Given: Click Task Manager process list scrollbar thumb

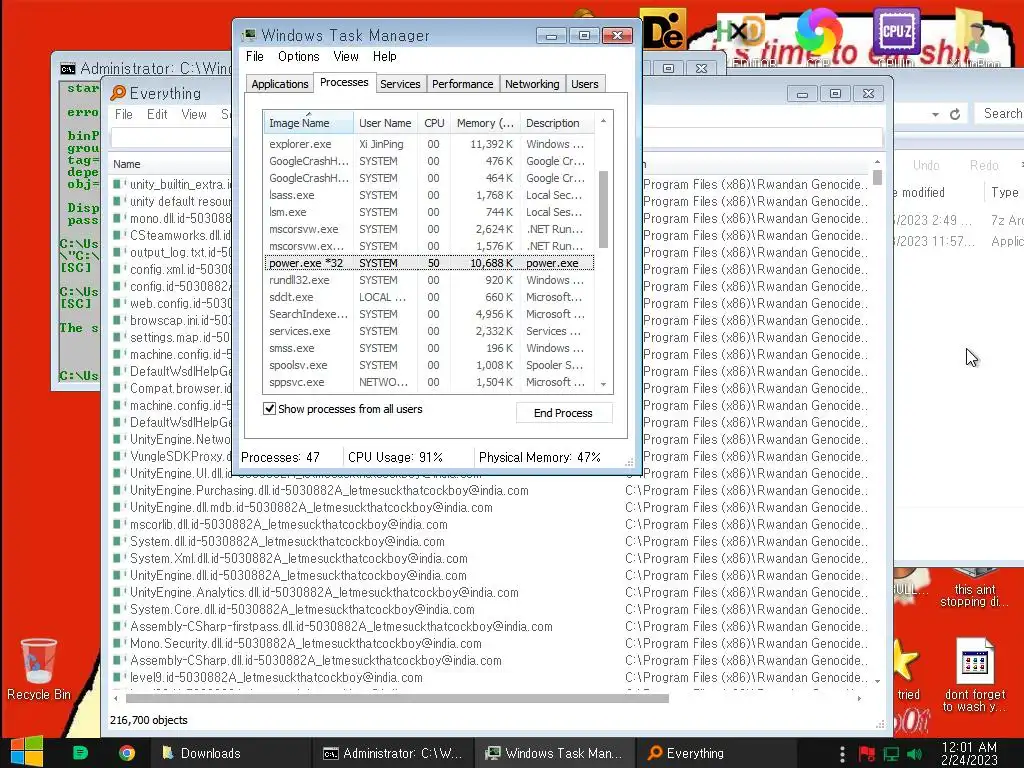Looking at the screenshot, I should [603, 209].
